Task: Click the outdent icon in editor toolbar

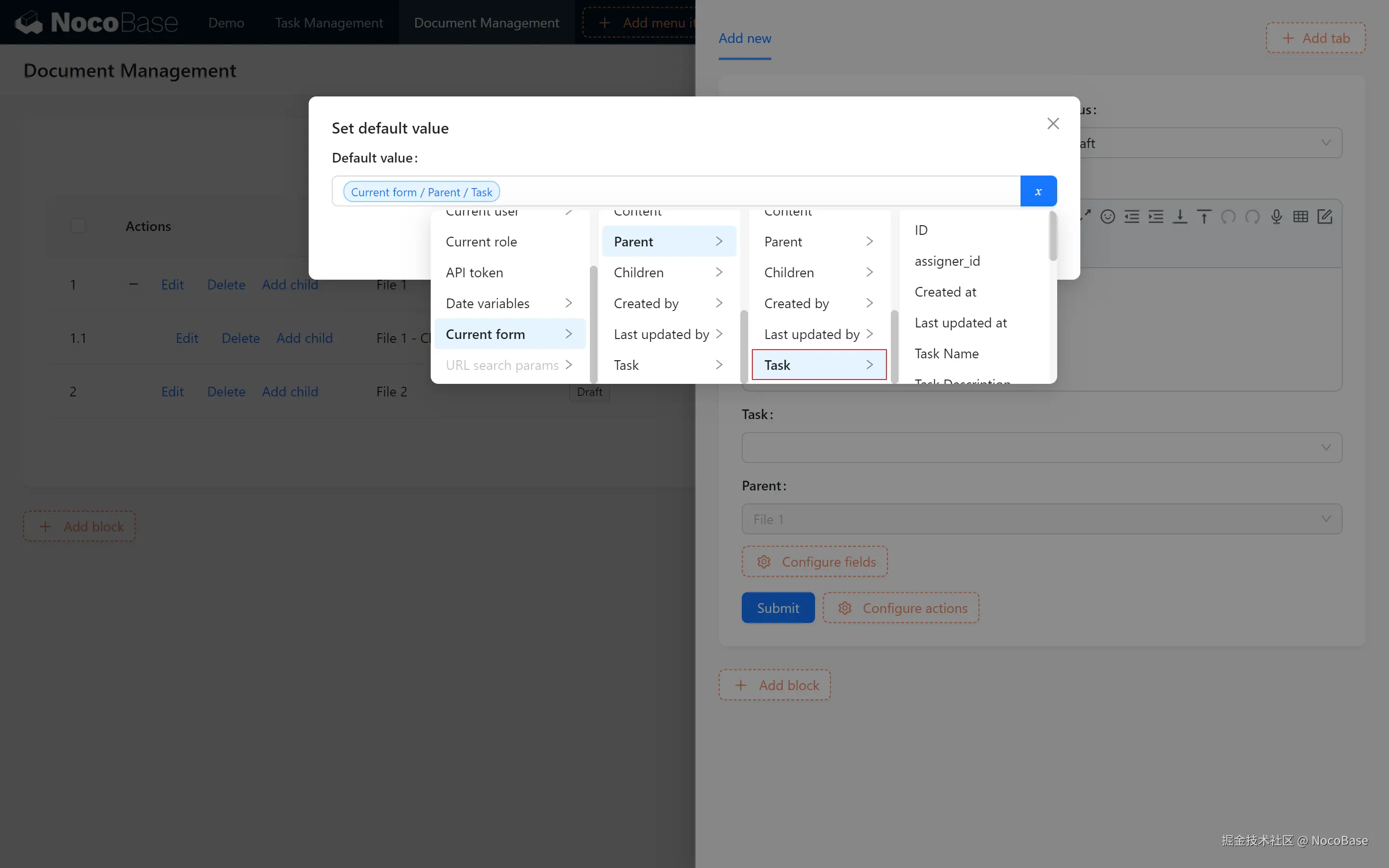Action: point(1131,217)
